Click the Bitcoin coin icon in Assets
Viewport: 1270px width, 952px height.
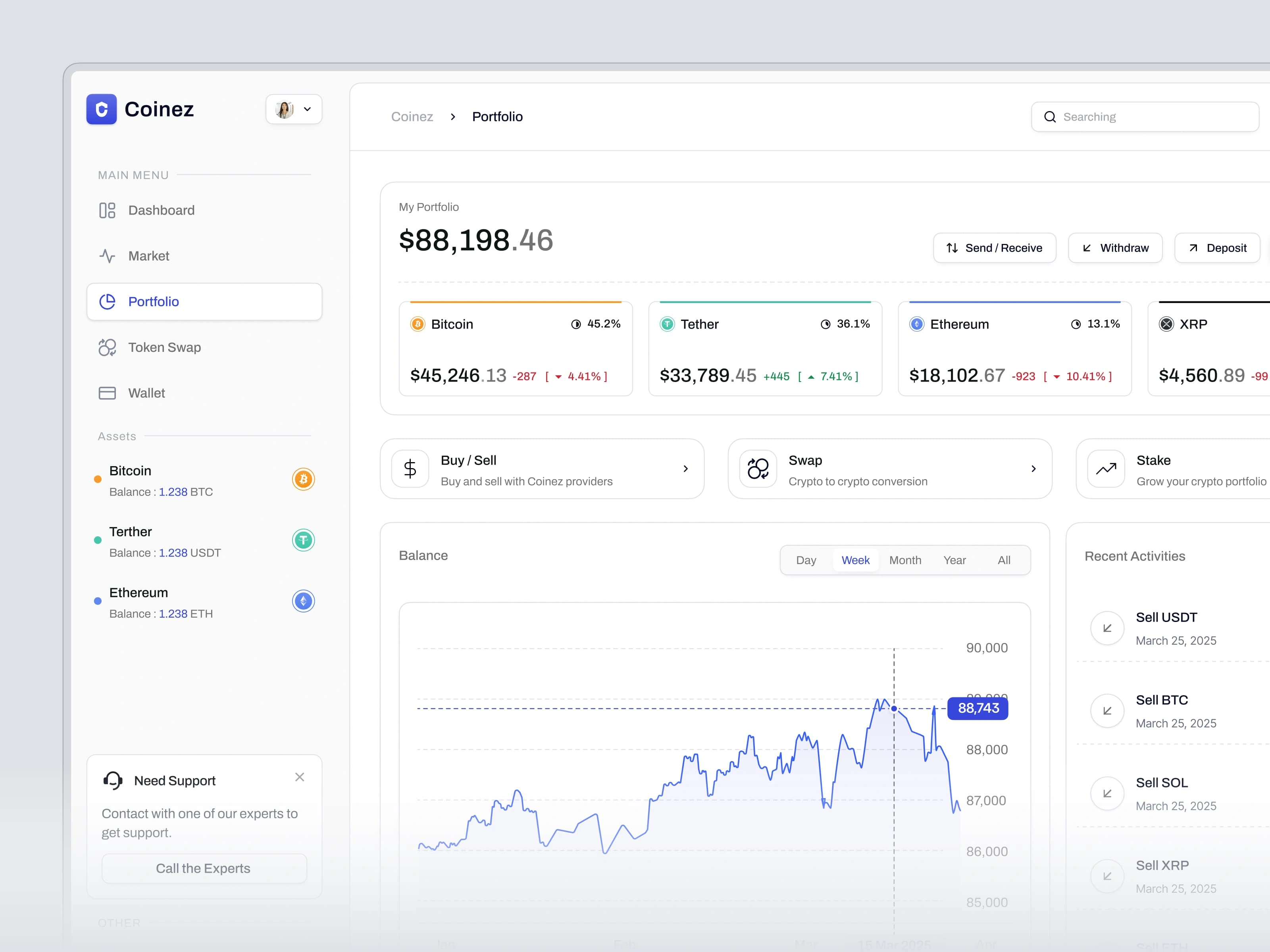pos(303,479)
